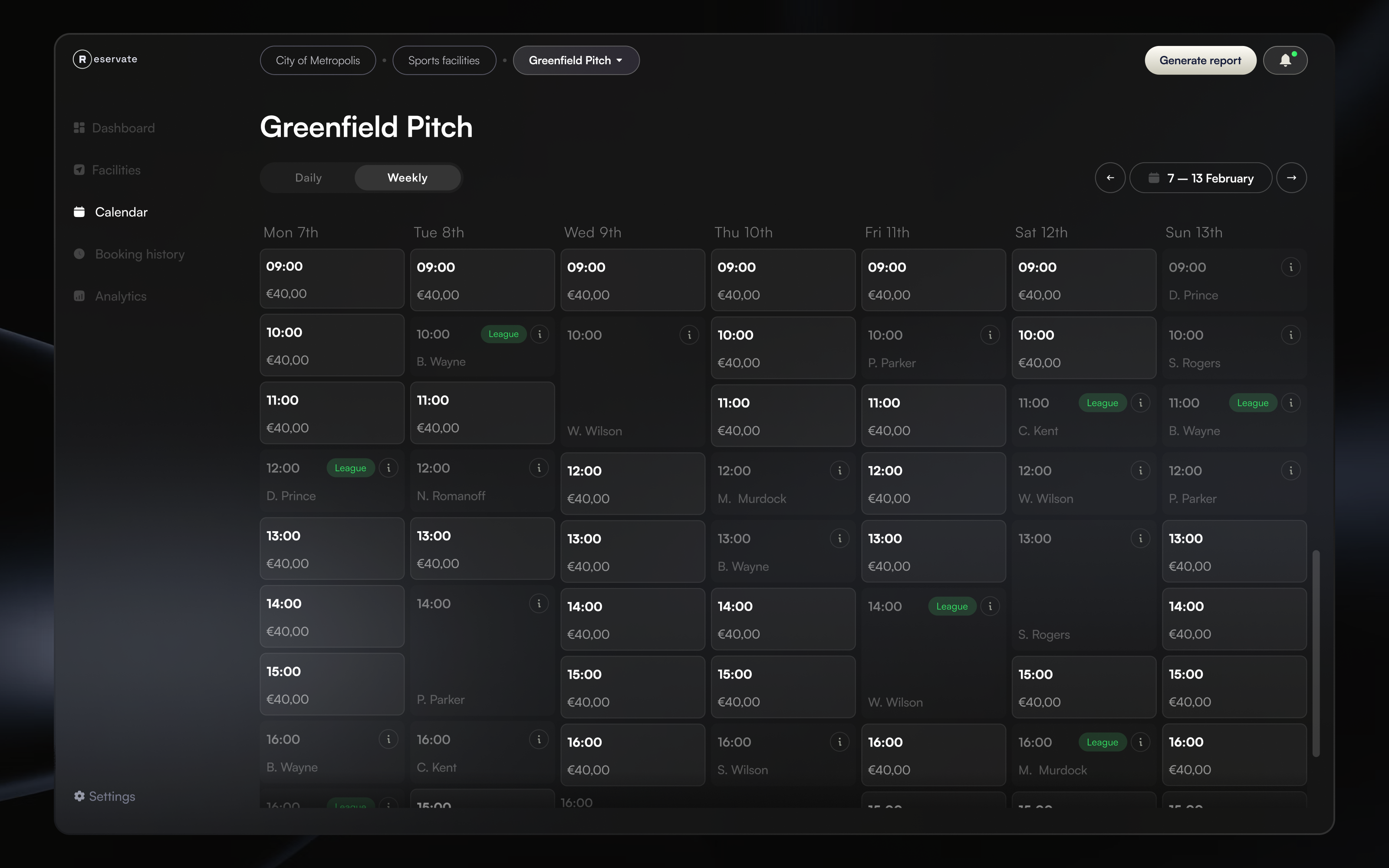Open notifications with the bell icon
The height and width of the screenshot is (868, 1389).
[1285, 60]
